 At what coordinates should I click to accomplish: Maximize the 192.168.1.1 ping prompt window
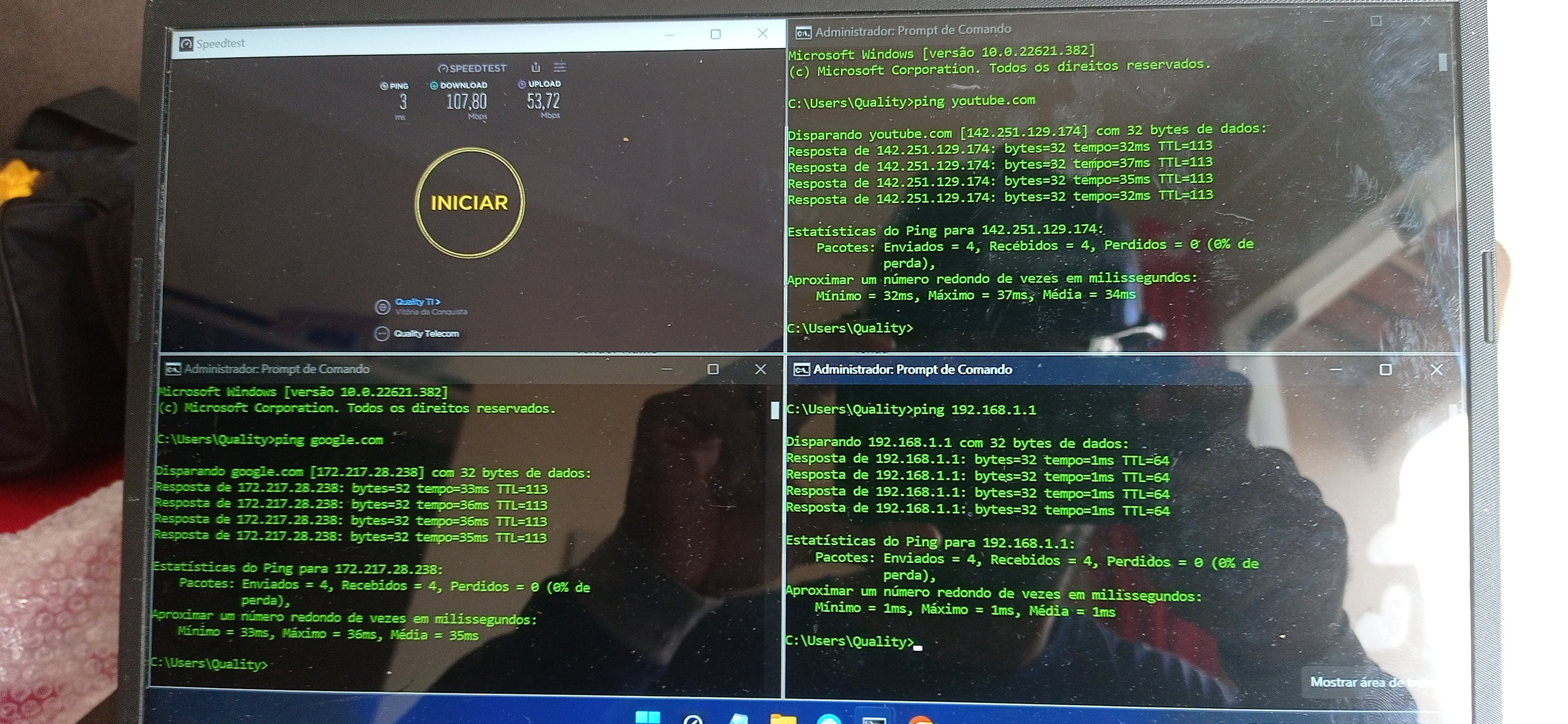[x=1385, y=369]
